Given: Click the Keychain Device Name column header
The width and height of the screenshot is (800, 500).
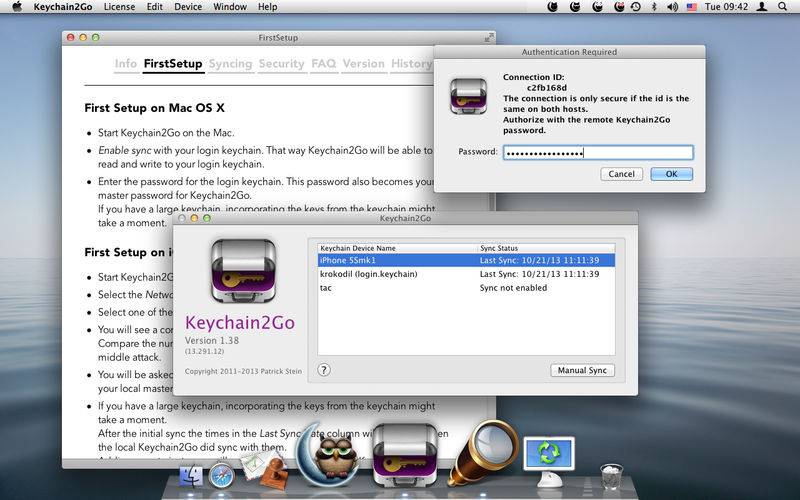Looking at the screenshot, I should tap(397, 248).
